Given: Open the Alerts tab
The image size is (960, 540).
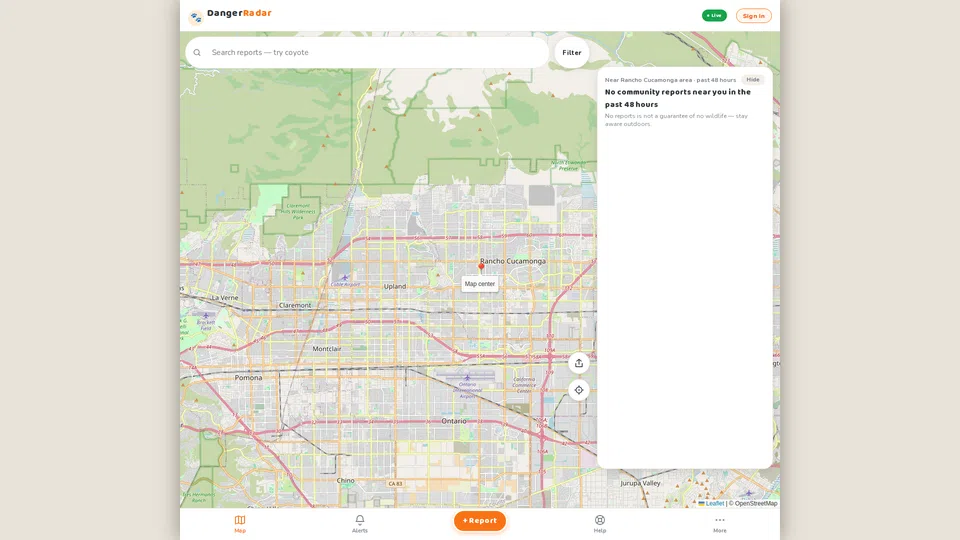Looking at the screenshot, I should point(360,524).
